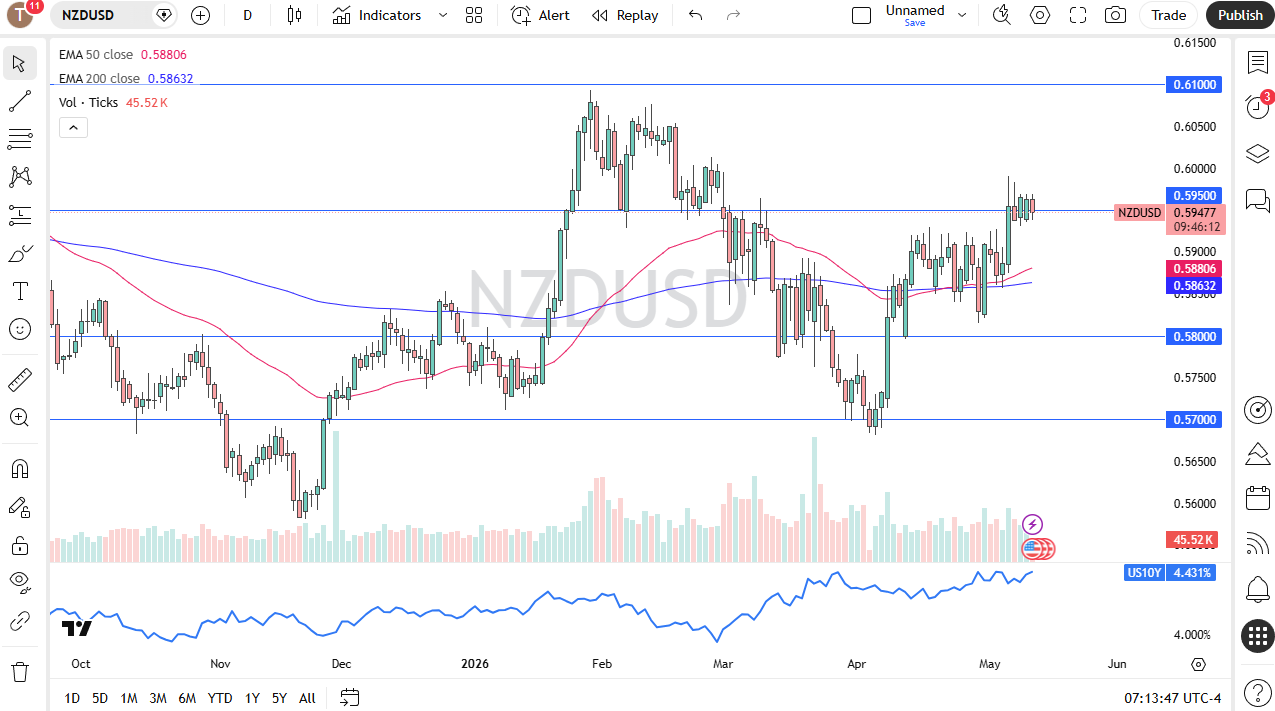Change the D timeframe interval

click(247, 15)
